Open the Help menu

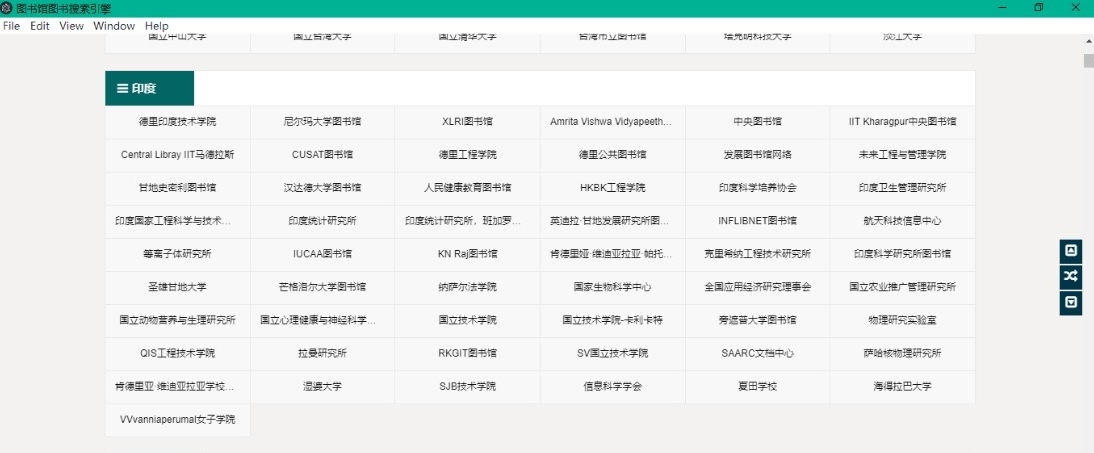(x=156, y=26)
